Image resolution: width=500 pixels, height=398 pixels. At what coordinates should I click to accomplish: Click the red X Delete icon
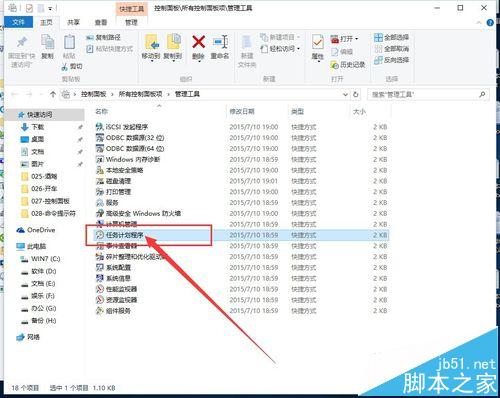[198, 42]
